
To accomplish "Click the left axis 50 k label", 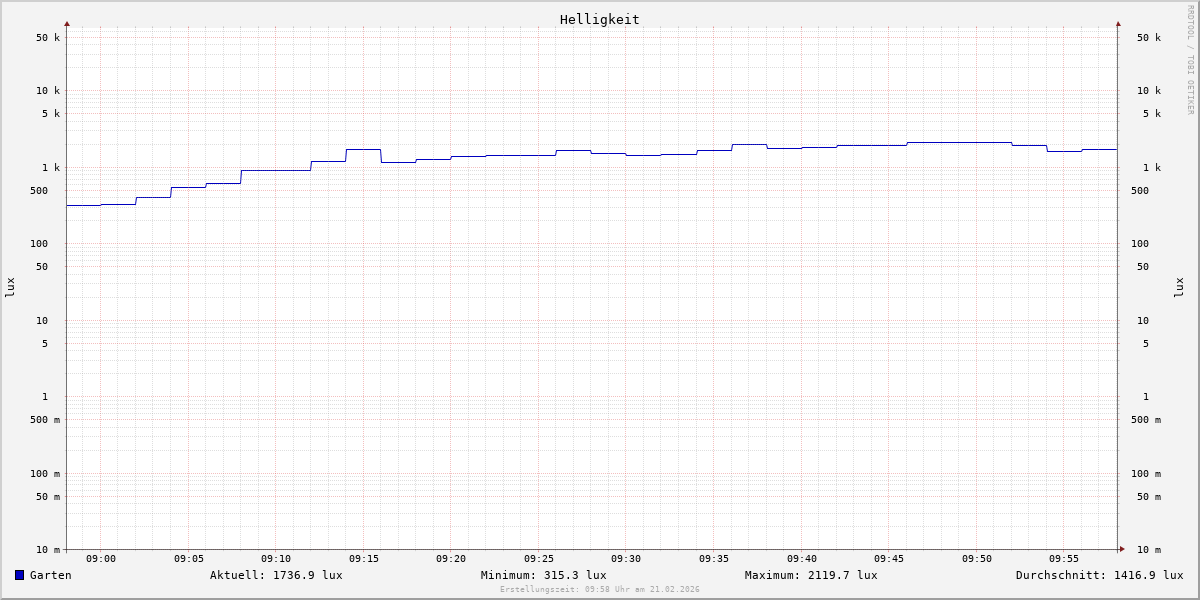I will [48, 38].
